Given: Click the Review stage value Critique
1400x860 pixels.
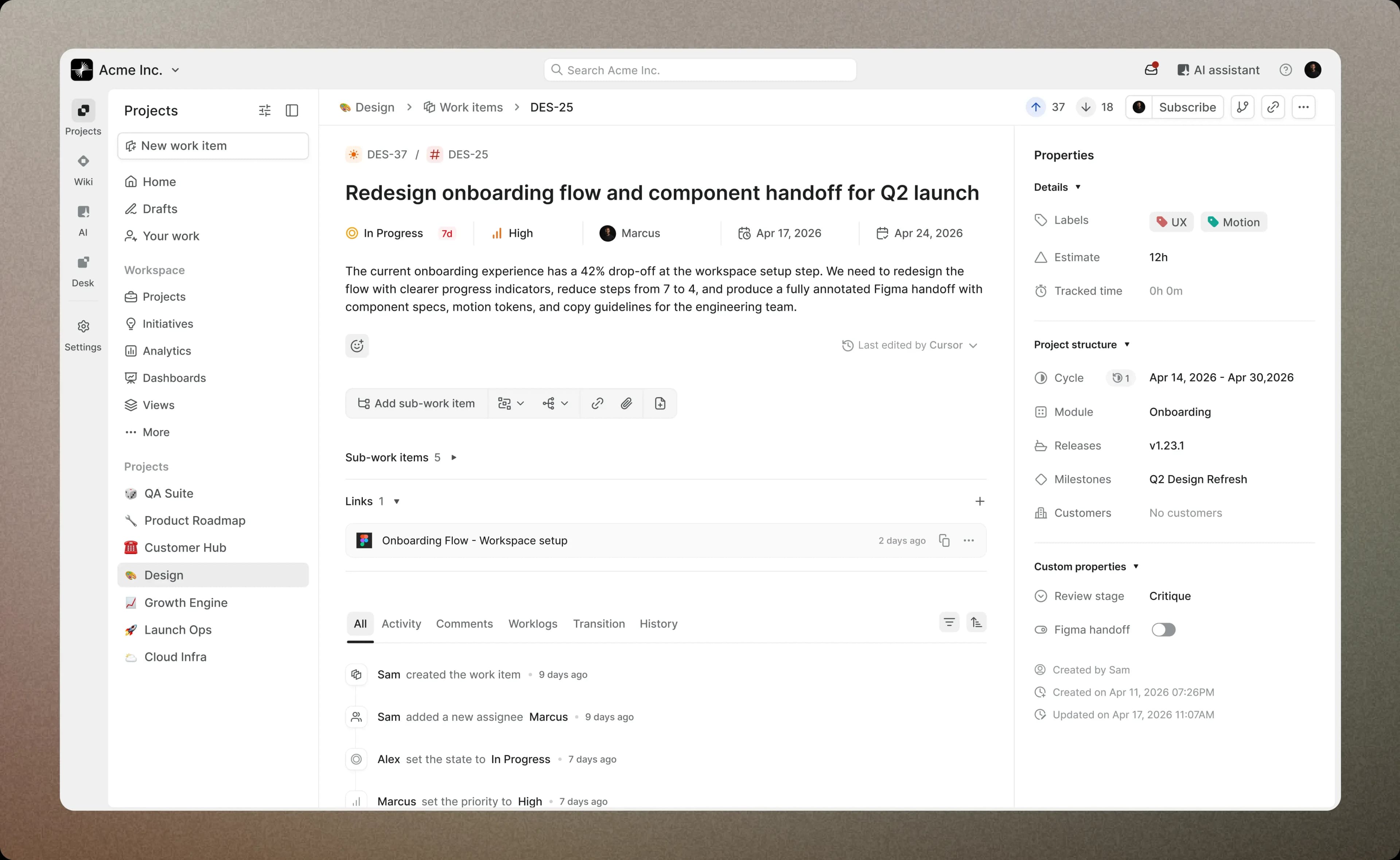Looking at the screenshot, I should pyautogui.click(x=1170, y=596).
